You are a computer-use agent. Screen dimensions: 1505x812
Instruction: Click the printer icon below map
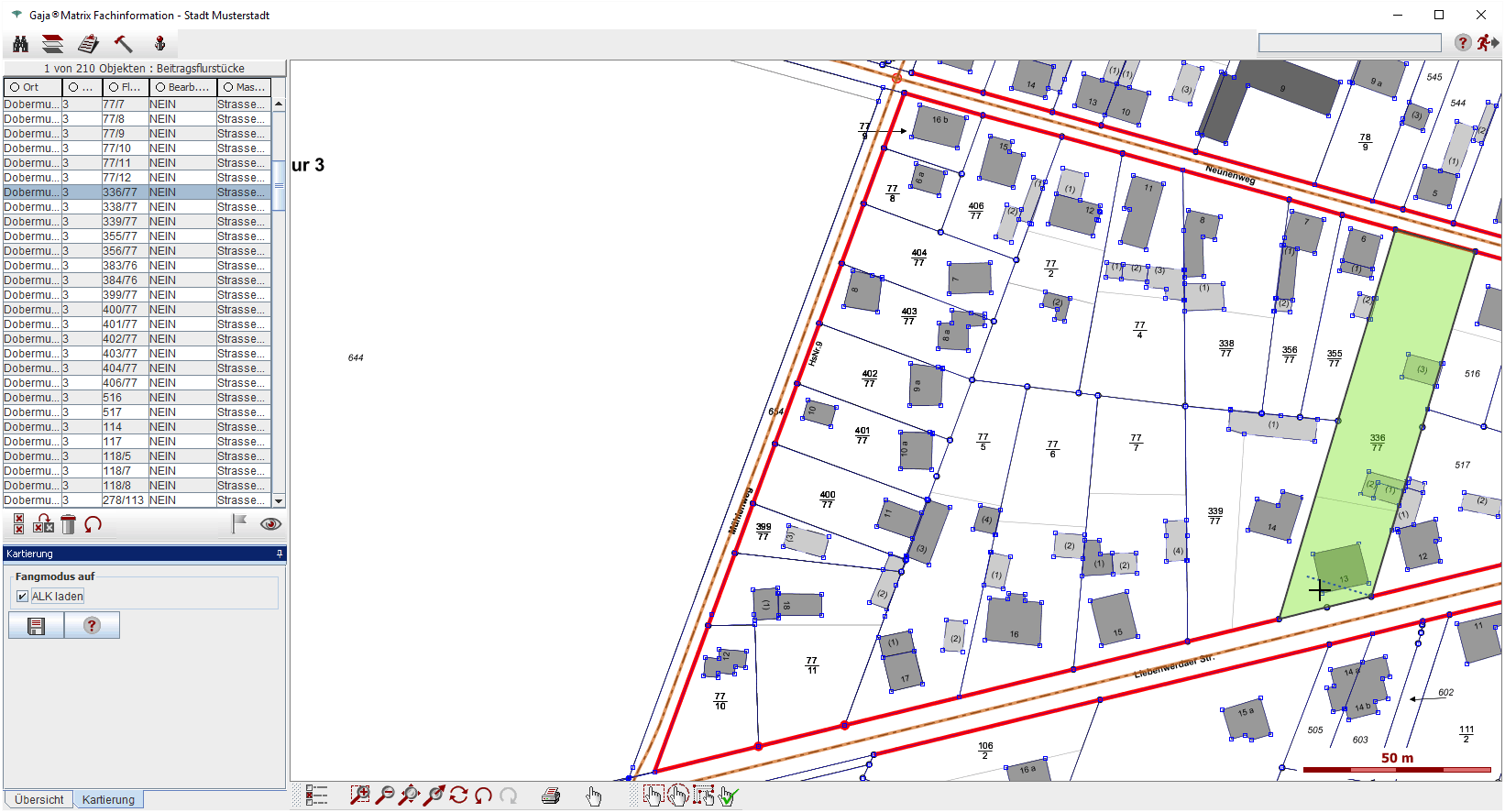point(551,796)
